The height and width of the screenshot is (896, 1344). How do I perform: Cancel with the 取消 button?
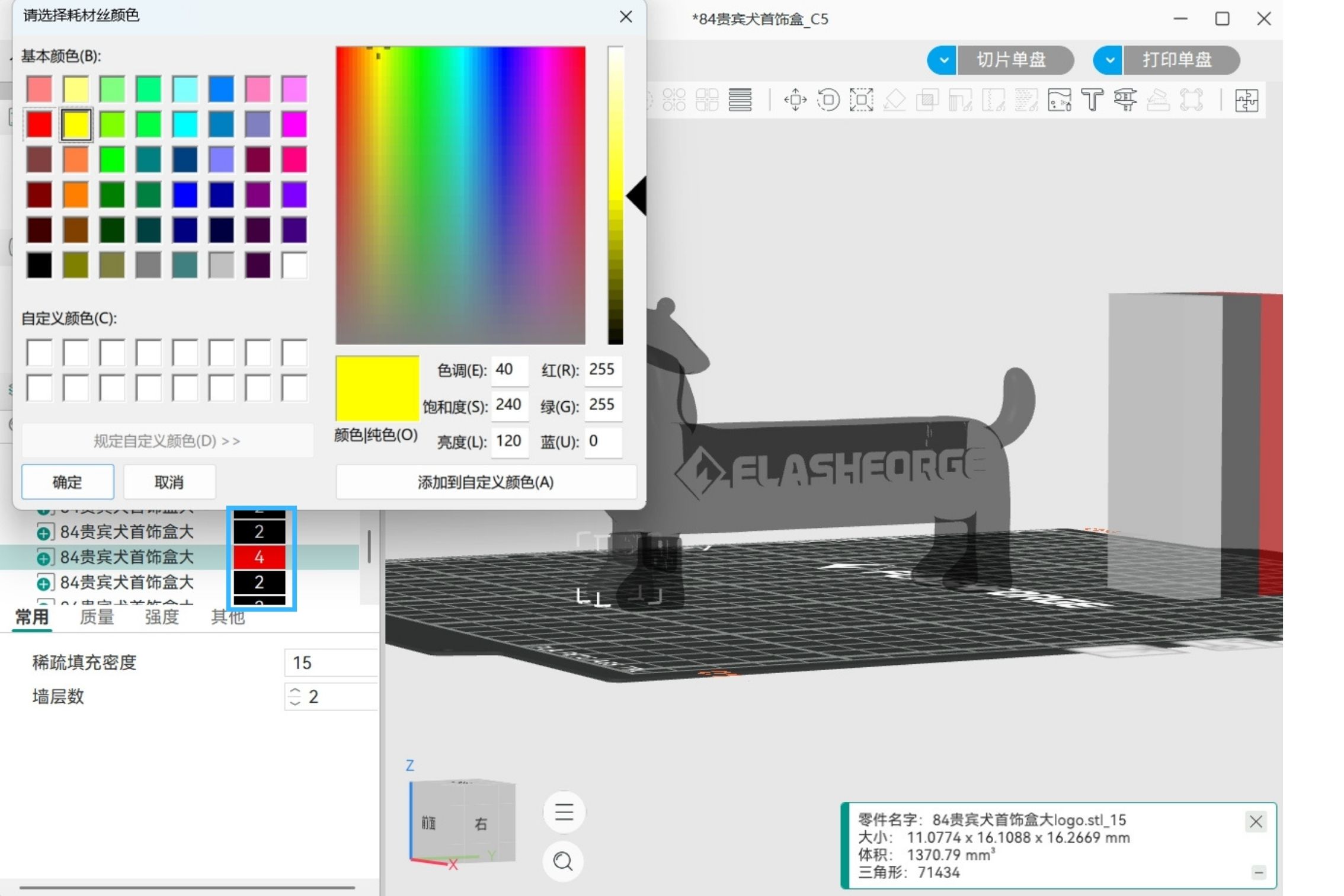[x=169, y=482]
